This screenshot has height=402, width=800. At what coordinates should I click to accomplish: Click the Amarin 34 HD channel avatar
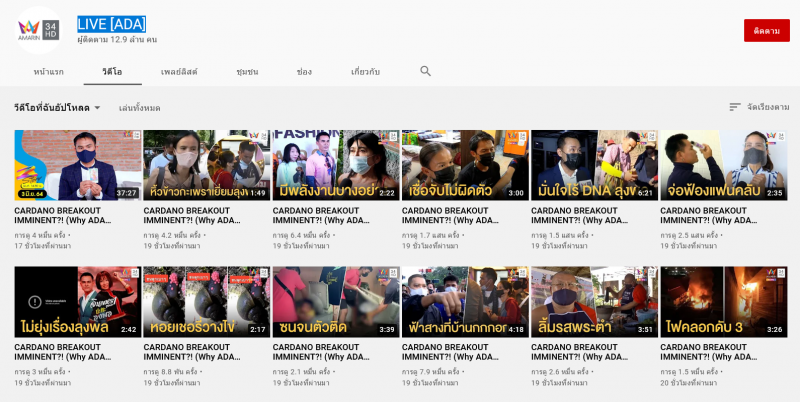pyautogui.click(x=38, y=30)
